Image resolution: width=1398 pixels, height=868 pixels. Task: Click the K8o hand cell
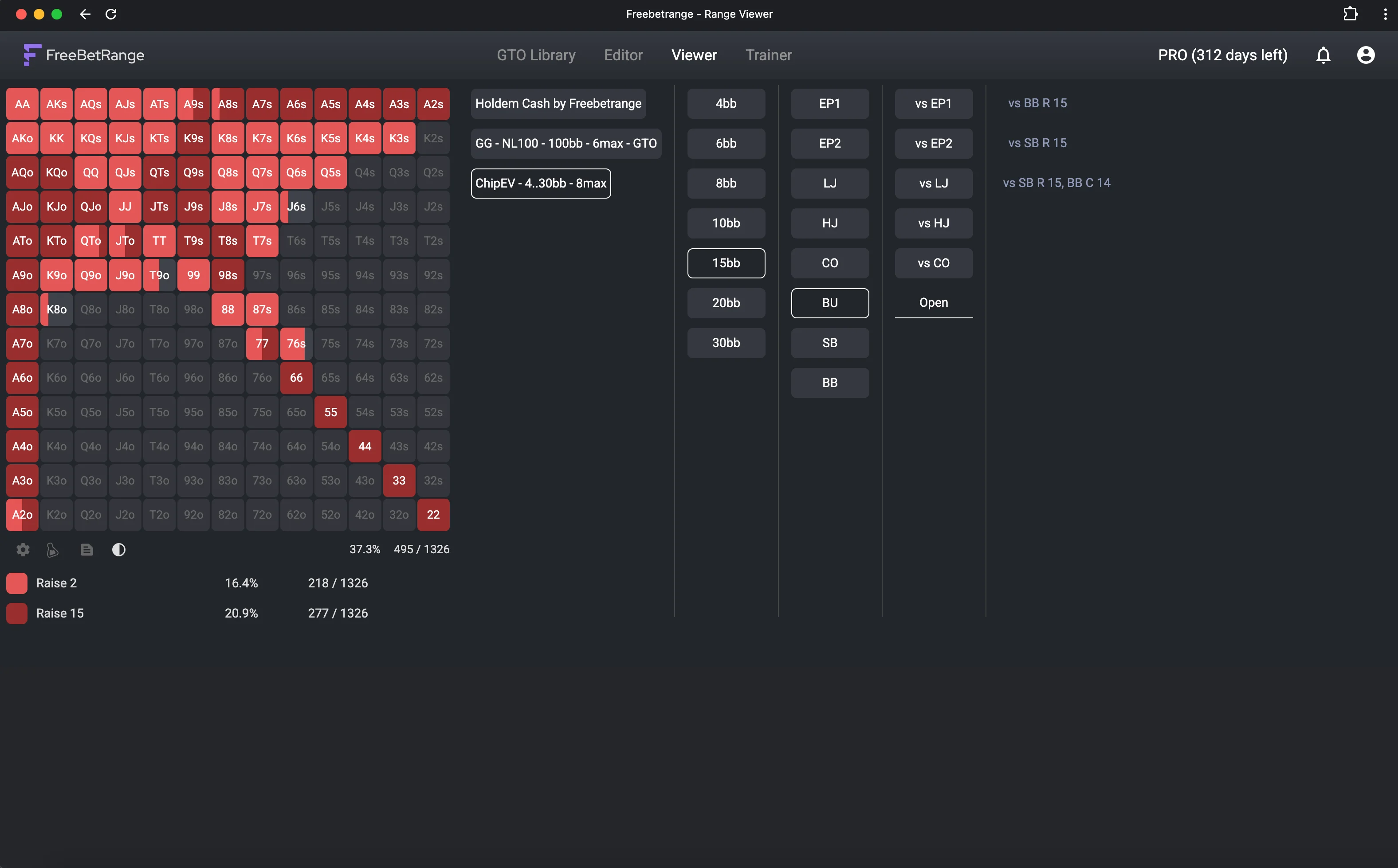pos(56,309)
